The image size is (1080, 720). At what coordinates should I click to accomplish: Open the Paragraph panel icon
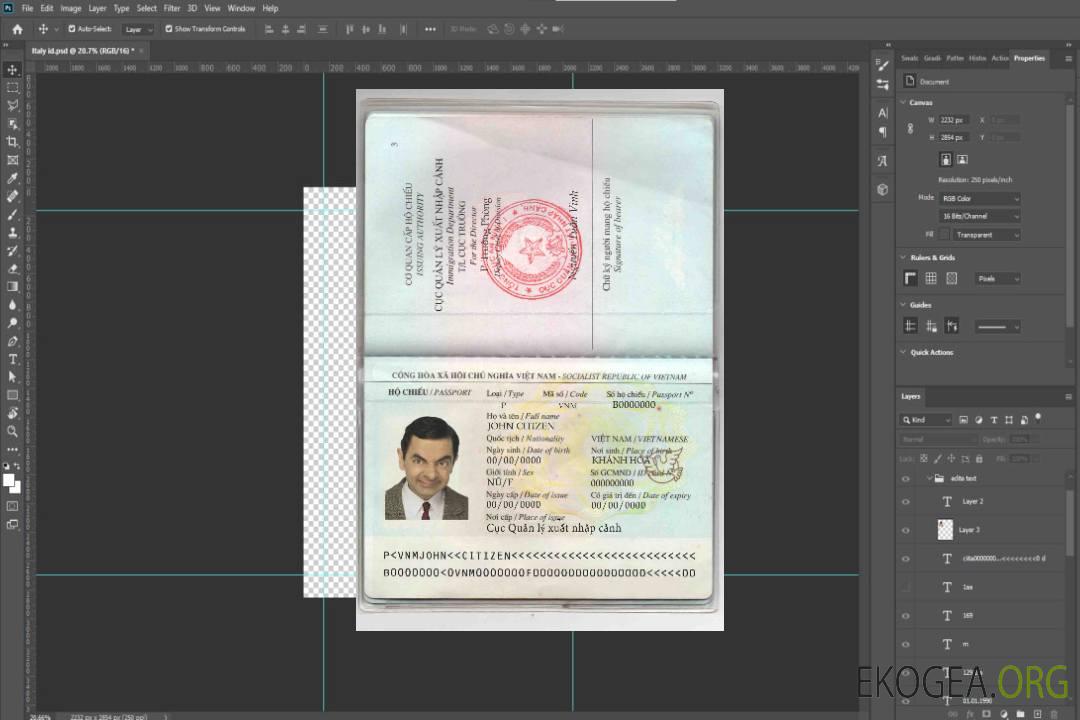pos(883,132)
